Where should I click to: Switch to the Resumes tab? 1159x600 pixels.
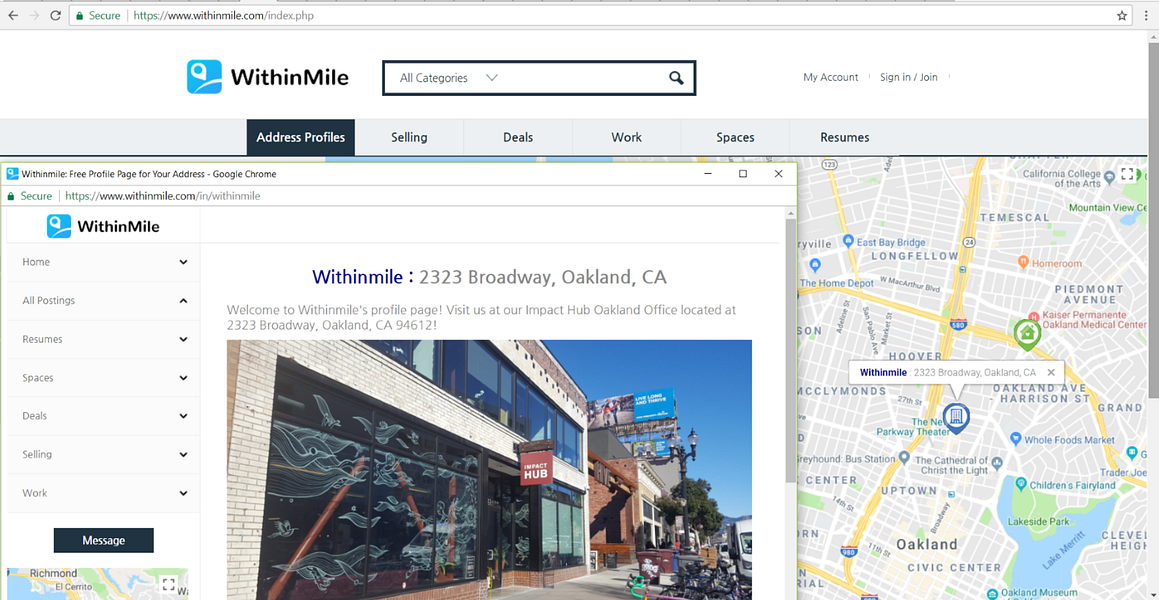[845, 137]
